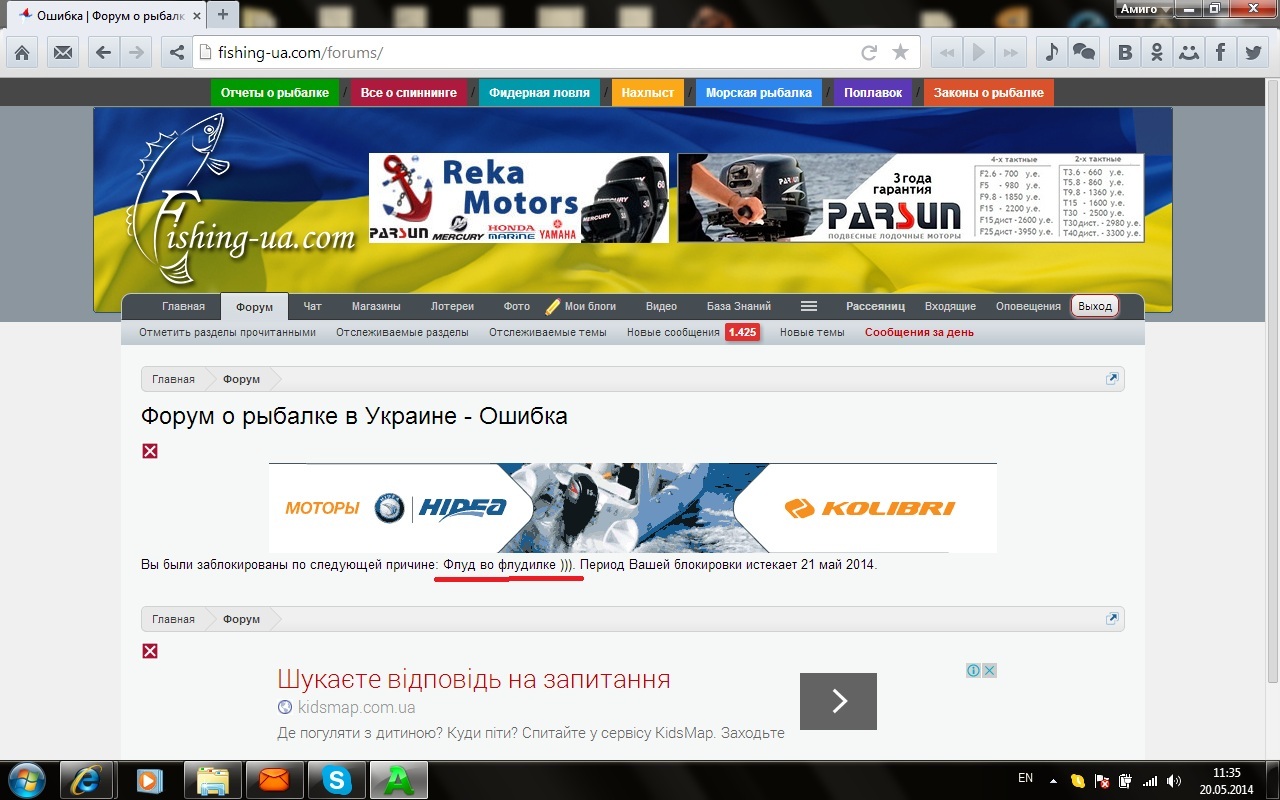Click the share icon beside address bar
Screen dimensions: 1280x800
pos(176,53)
